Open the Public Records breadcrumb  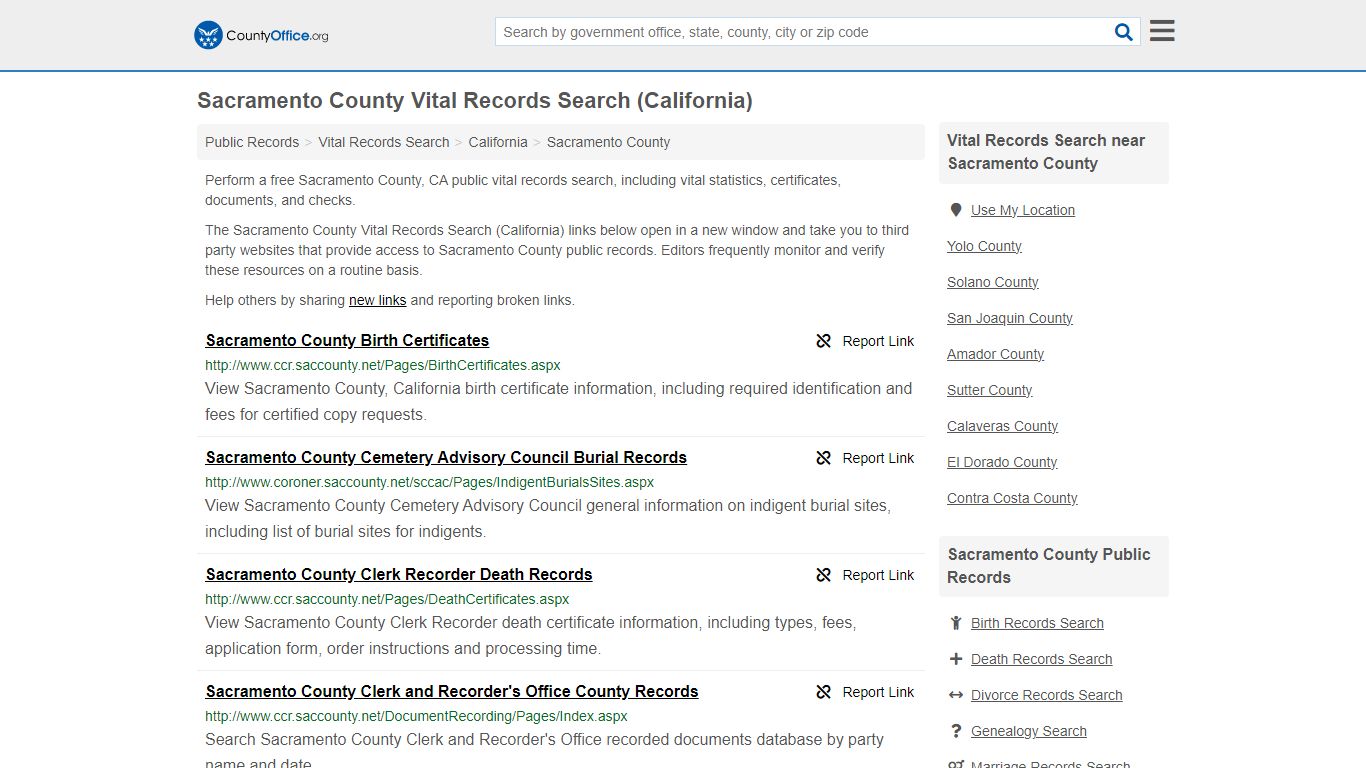point(252,142)
